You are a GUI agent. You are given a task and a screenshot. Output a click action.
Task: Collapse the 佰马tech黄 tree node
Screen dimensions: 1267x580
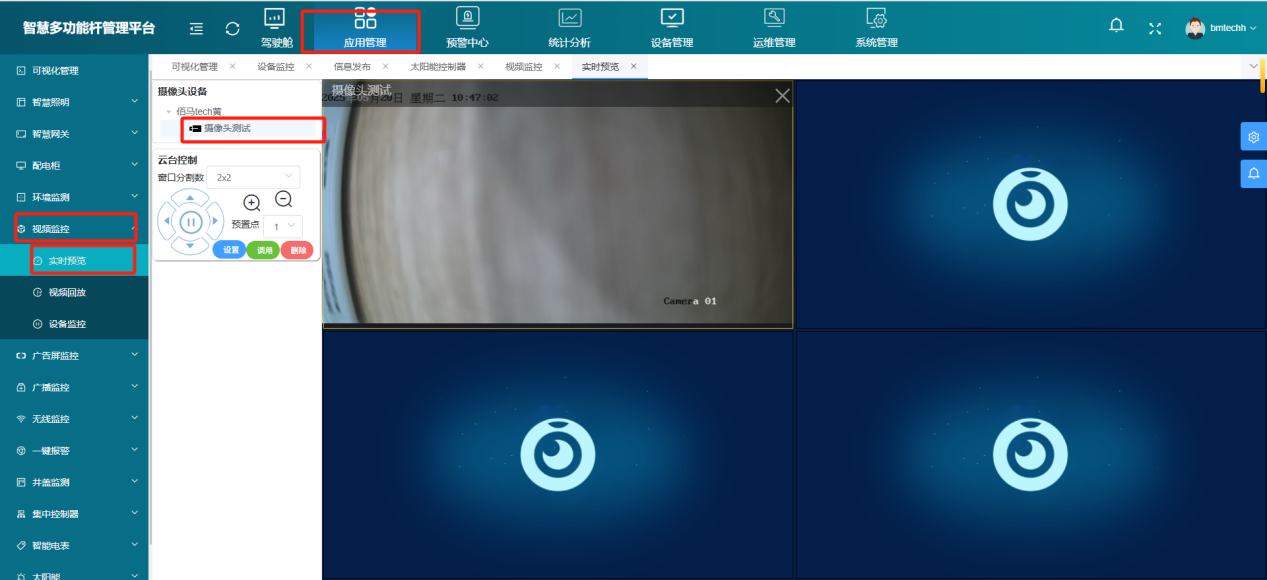(x=169, y=112)
